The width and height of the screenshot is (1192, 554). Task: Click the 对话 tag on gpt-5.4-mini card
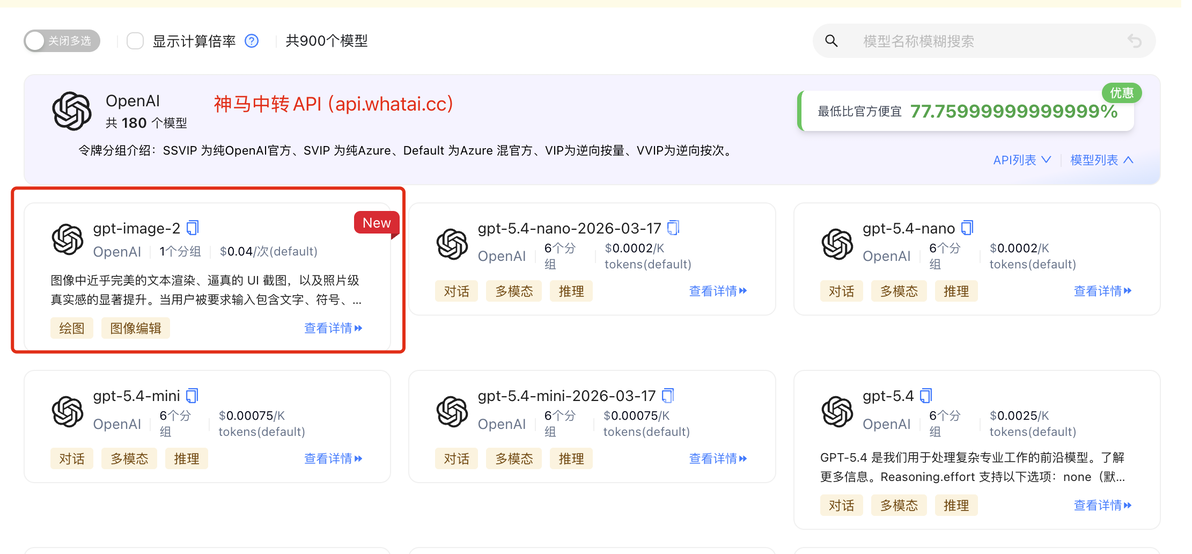[x=71, y=459]
